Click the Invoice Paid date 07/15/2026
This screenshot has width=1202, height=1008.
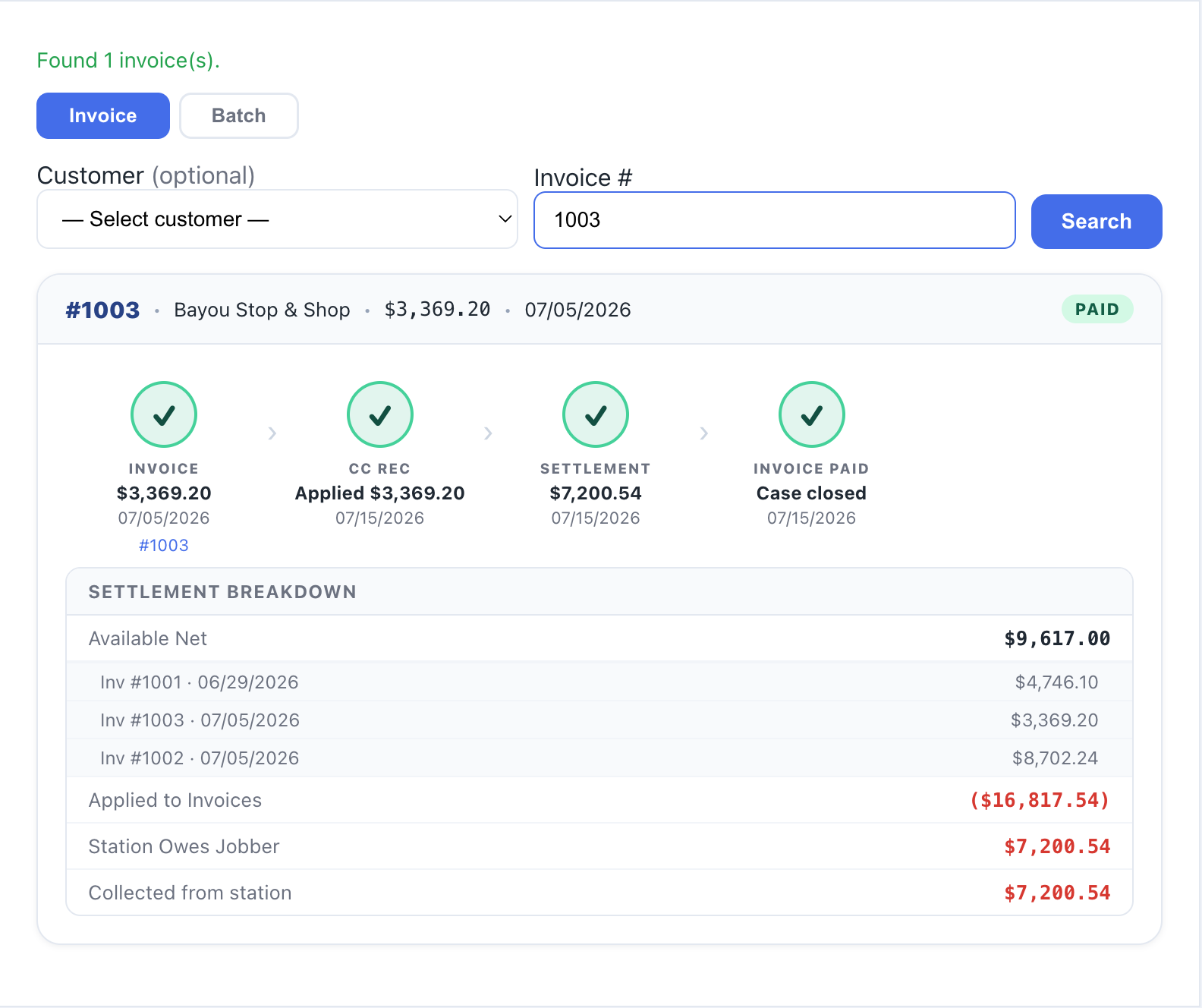[812, 518]
